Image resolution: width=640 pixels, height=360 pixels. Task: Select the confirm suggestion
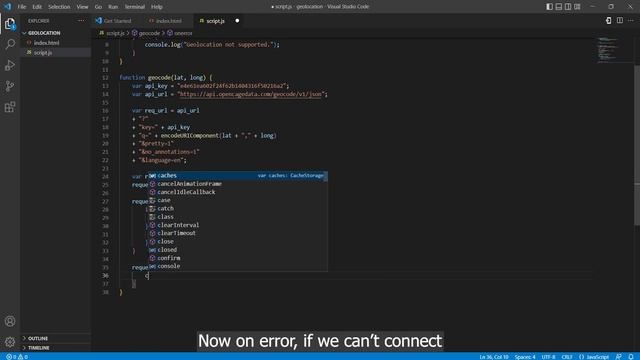point(238,258)
